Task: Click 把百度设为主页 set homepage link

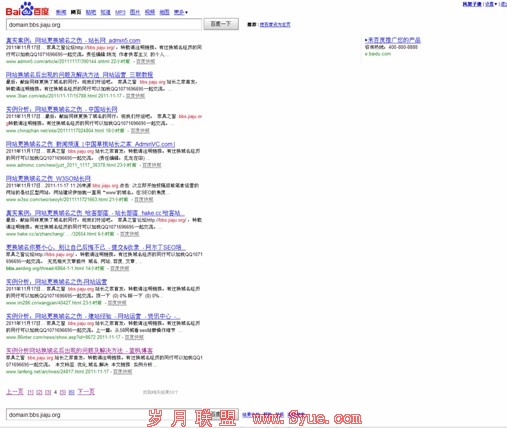Action: [275, 25]
